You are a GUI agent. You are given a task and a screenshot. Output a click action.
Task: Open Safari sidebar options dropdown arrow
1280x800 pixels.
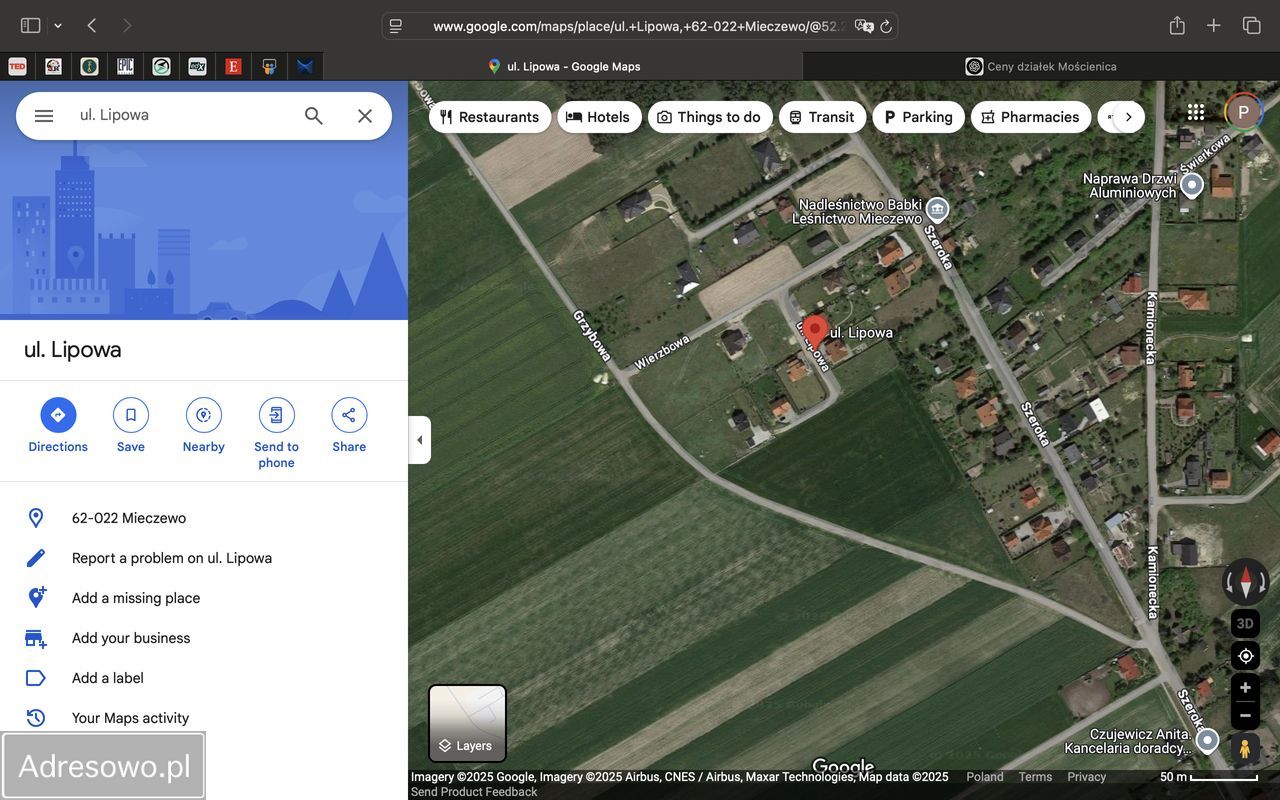coord(58,26)
